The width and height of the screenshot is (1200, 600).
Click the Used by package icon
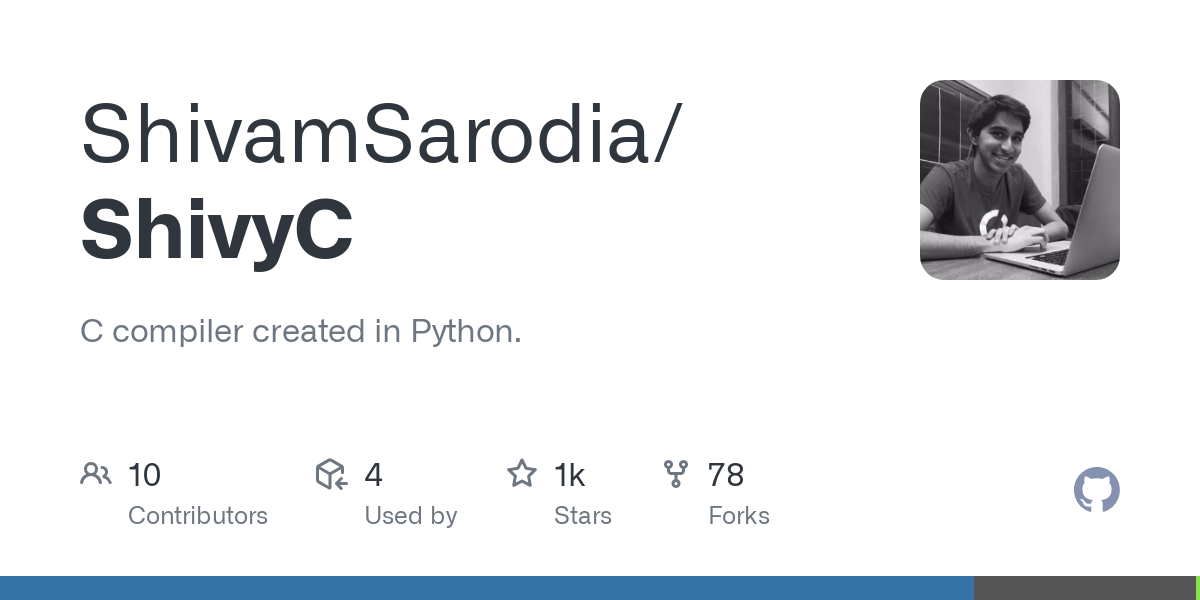pos(331,474)
